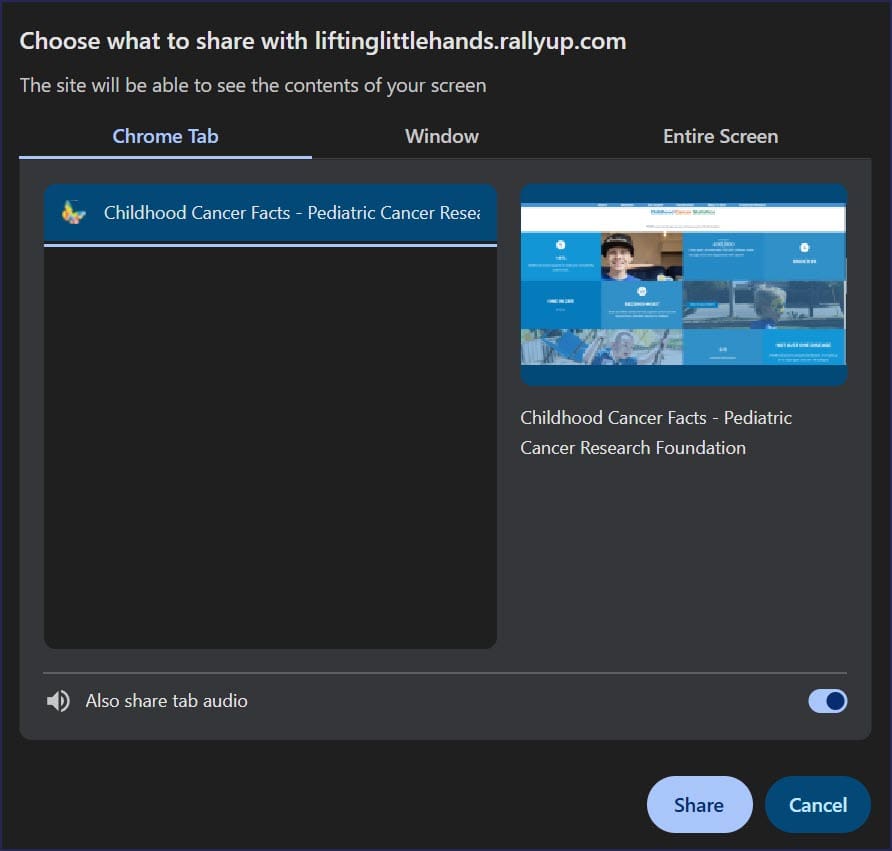Switch to the Chrome Tab tab
Viewport: 892px width, 851px height.
point(165,137)
